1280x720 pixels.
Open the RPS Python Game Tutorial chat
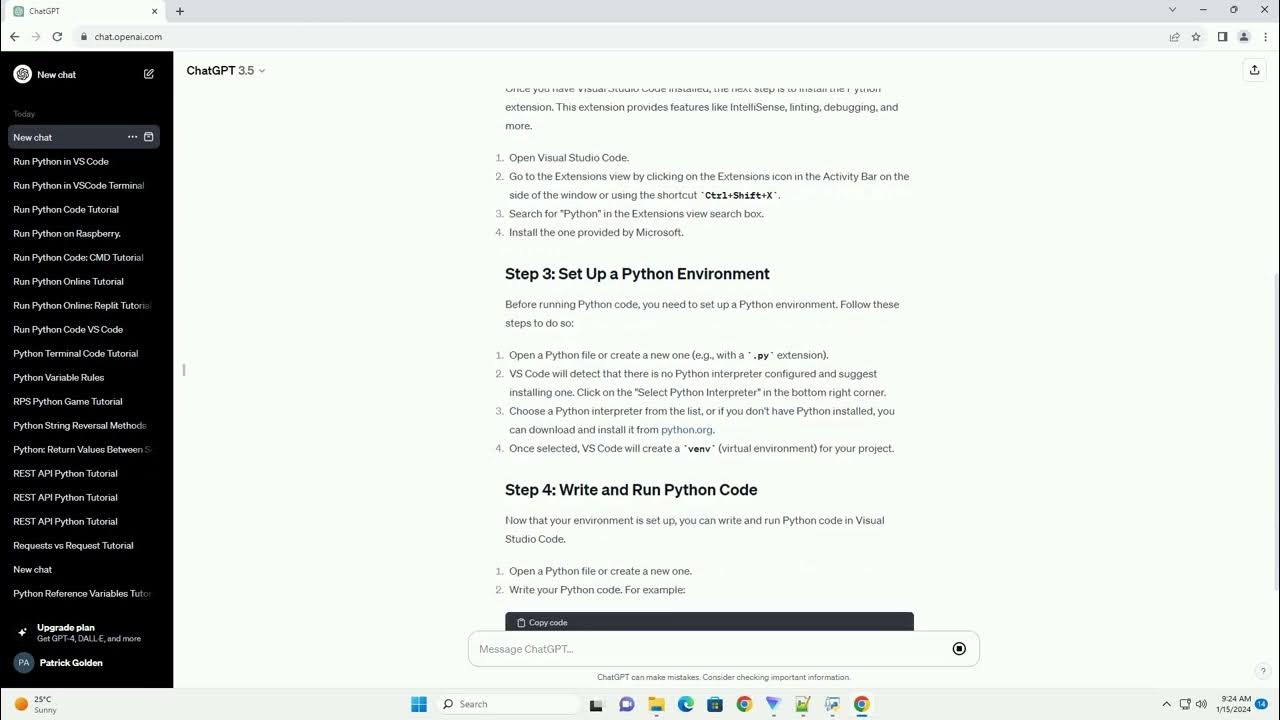(x=84, y=401)
